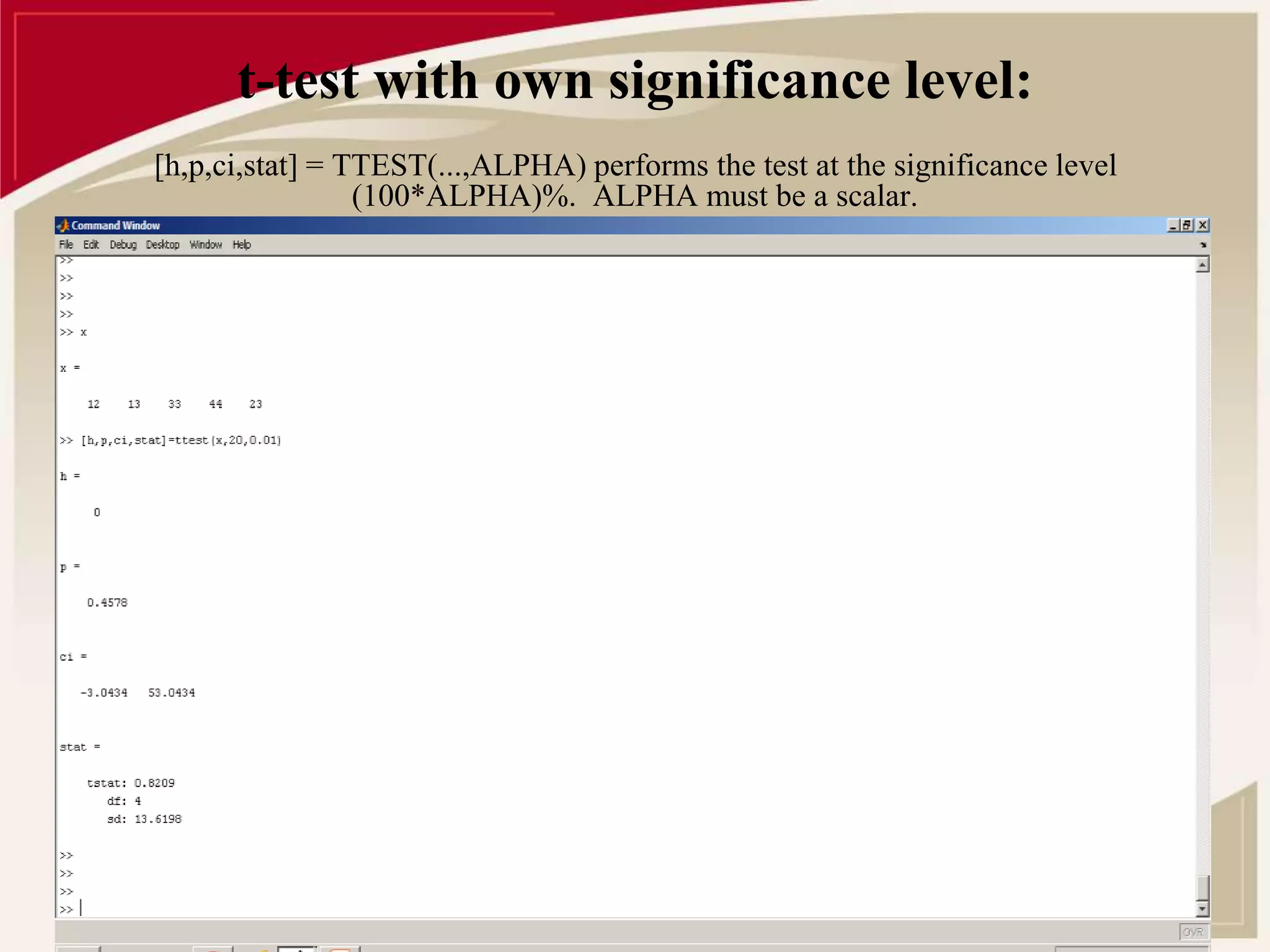Open the Window menu

(x=206, y=245)
